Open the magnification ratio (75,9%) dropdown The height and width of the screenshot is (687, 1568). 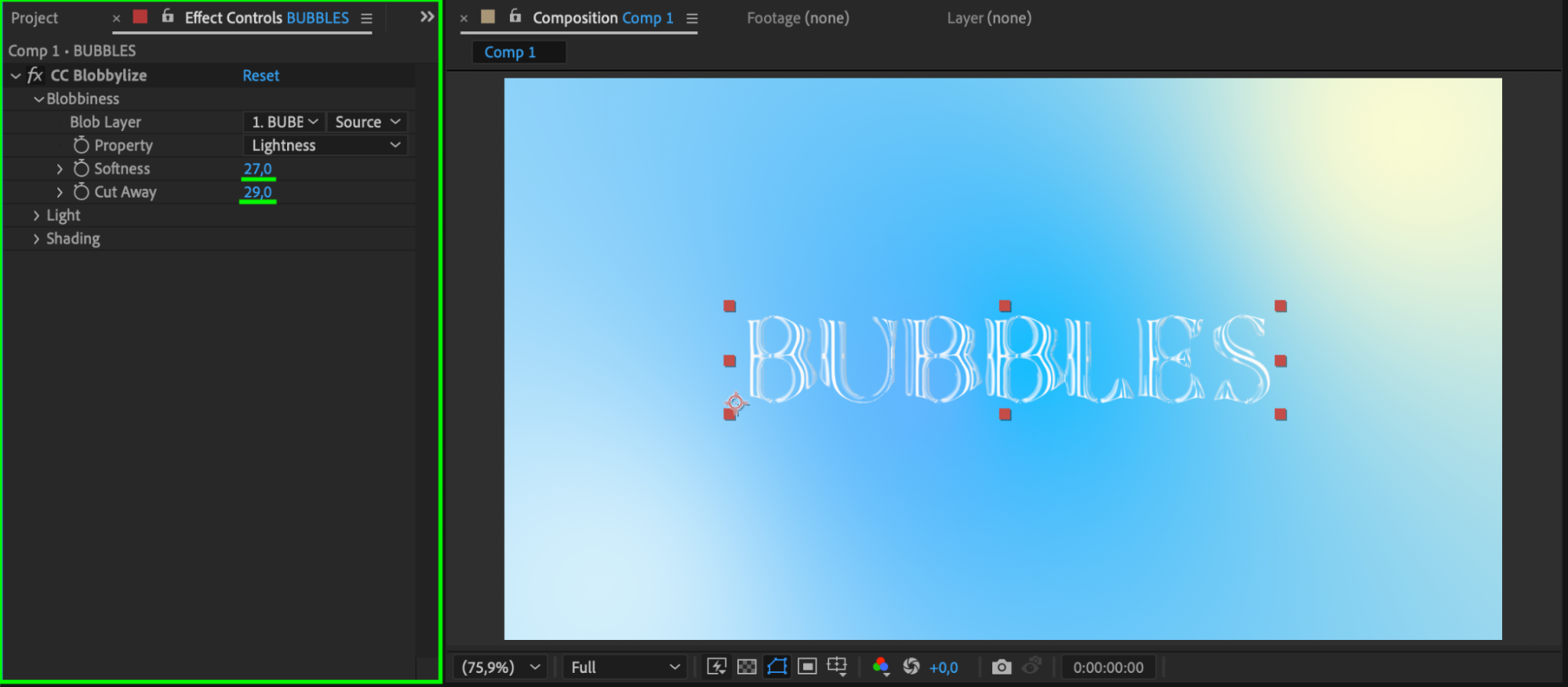[x=500, y=667]
